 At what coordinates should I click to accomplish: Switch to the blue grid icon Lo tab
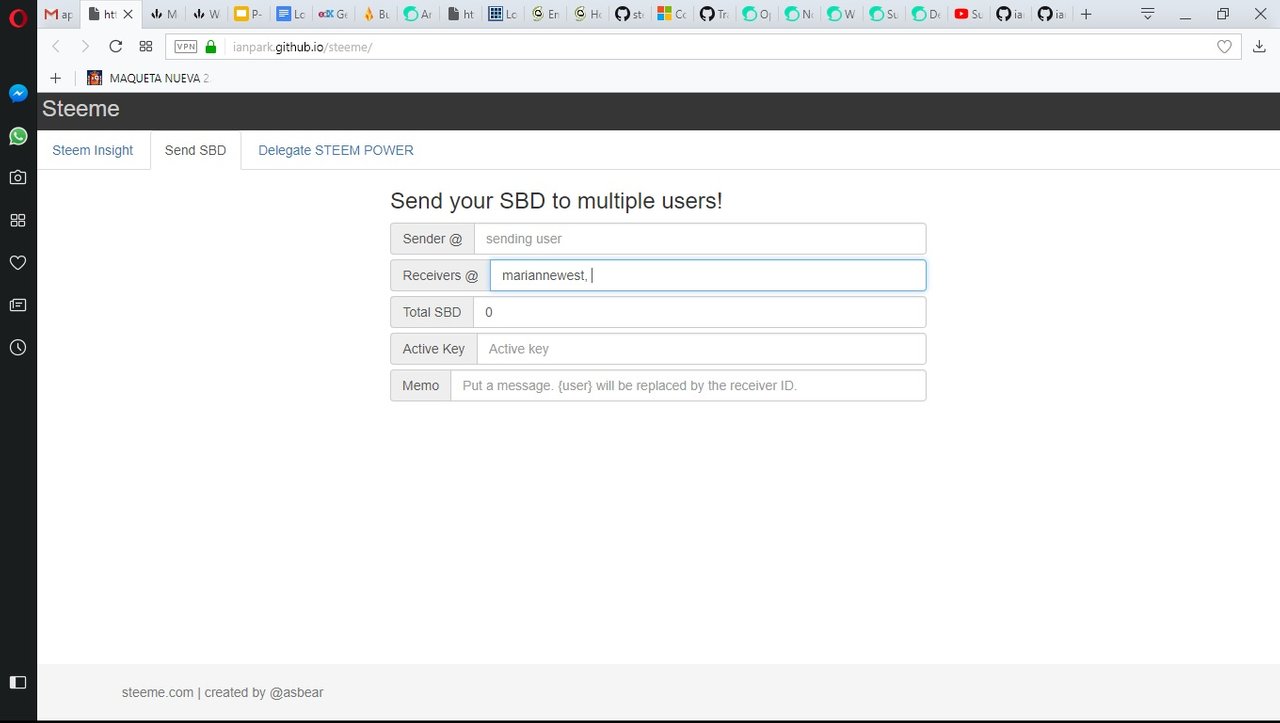click(x=503, y=14)
